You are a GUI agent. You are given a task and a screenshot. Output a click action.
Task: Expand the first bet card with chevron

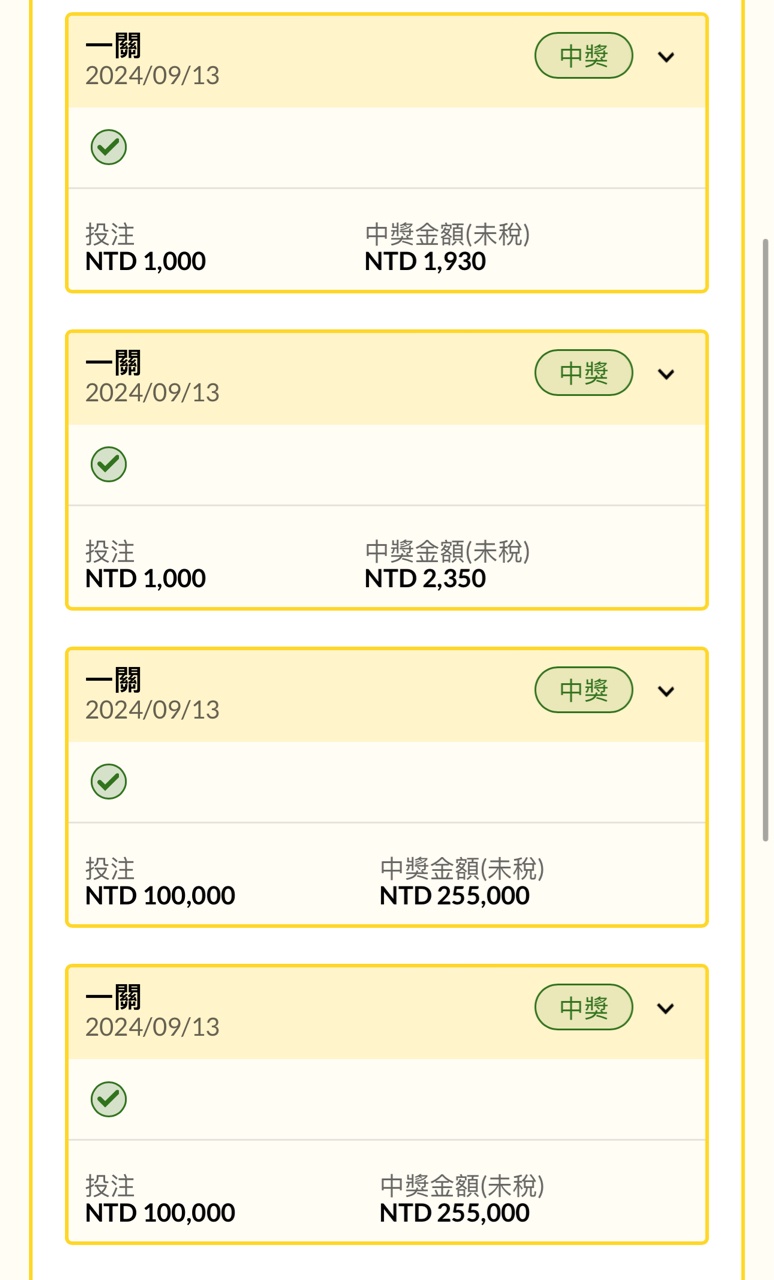(x=666, y=57)
